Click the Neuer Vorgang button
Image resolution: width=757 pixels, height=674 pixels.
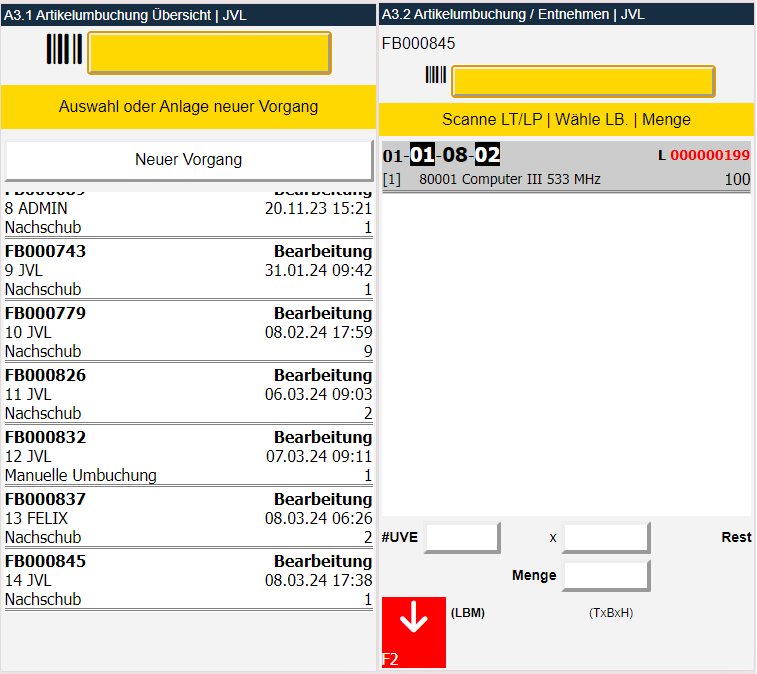click(188, 160)
